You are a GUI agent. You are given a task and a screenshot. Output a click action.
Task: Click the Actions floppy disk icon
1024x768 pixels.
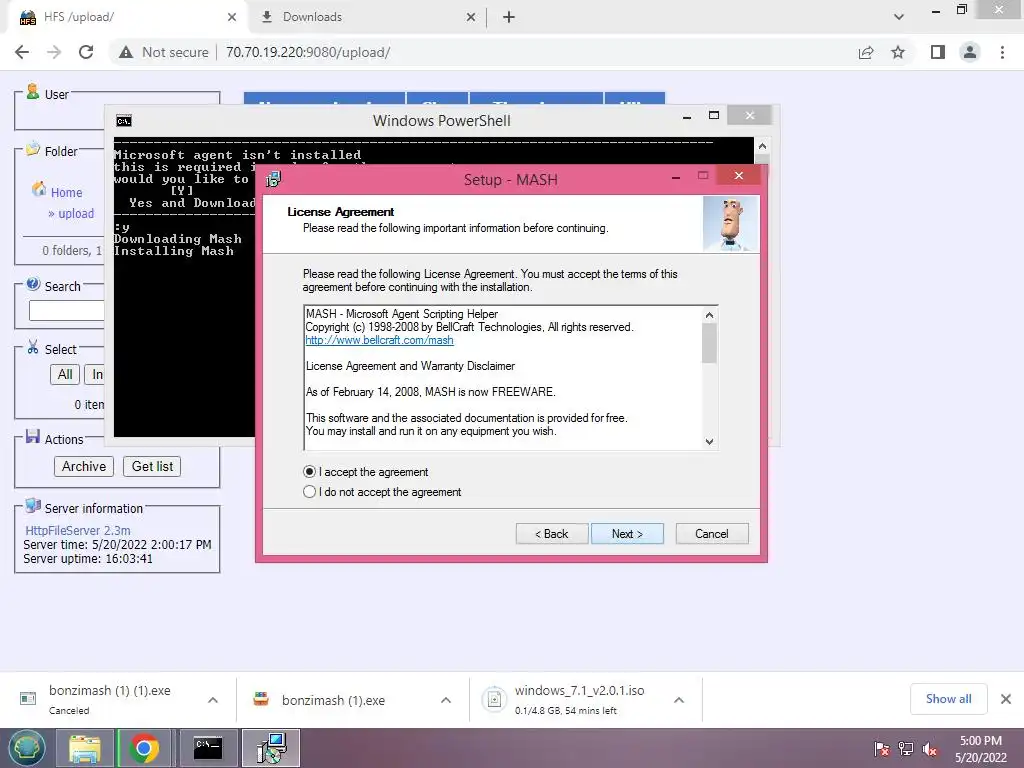(33, 436)
